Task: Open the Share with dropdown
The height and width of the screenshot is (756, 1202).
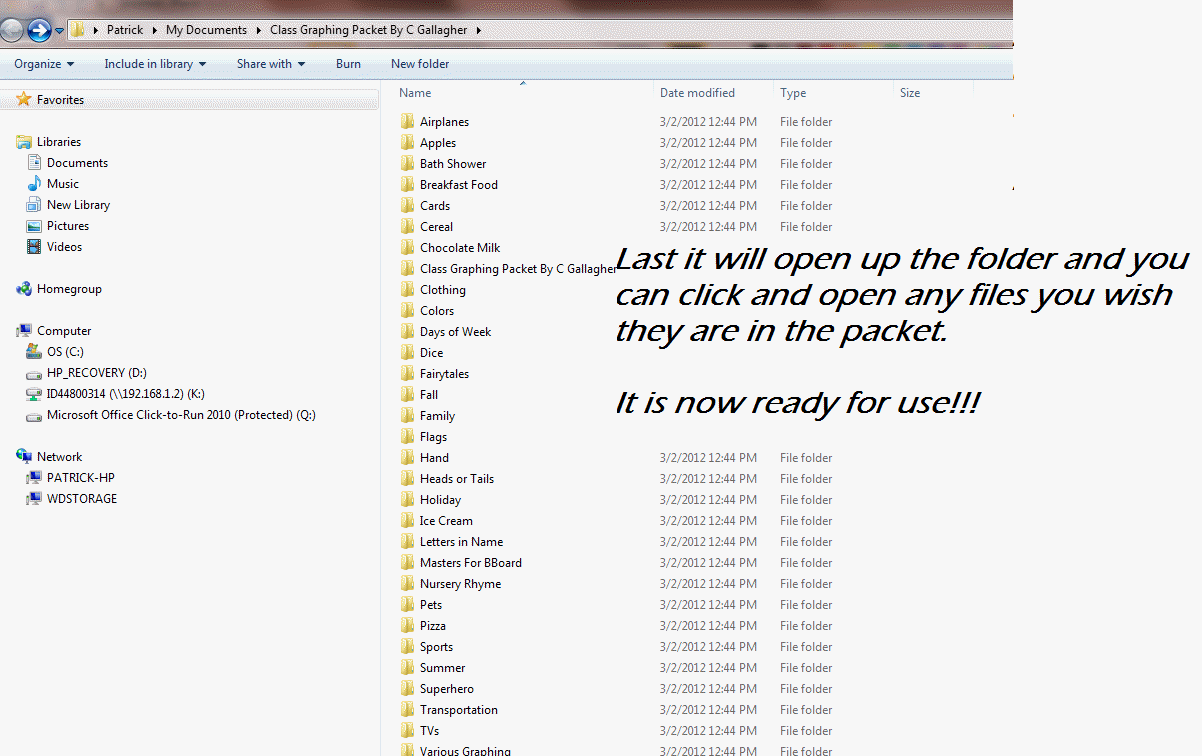Action: coord(271,64)
